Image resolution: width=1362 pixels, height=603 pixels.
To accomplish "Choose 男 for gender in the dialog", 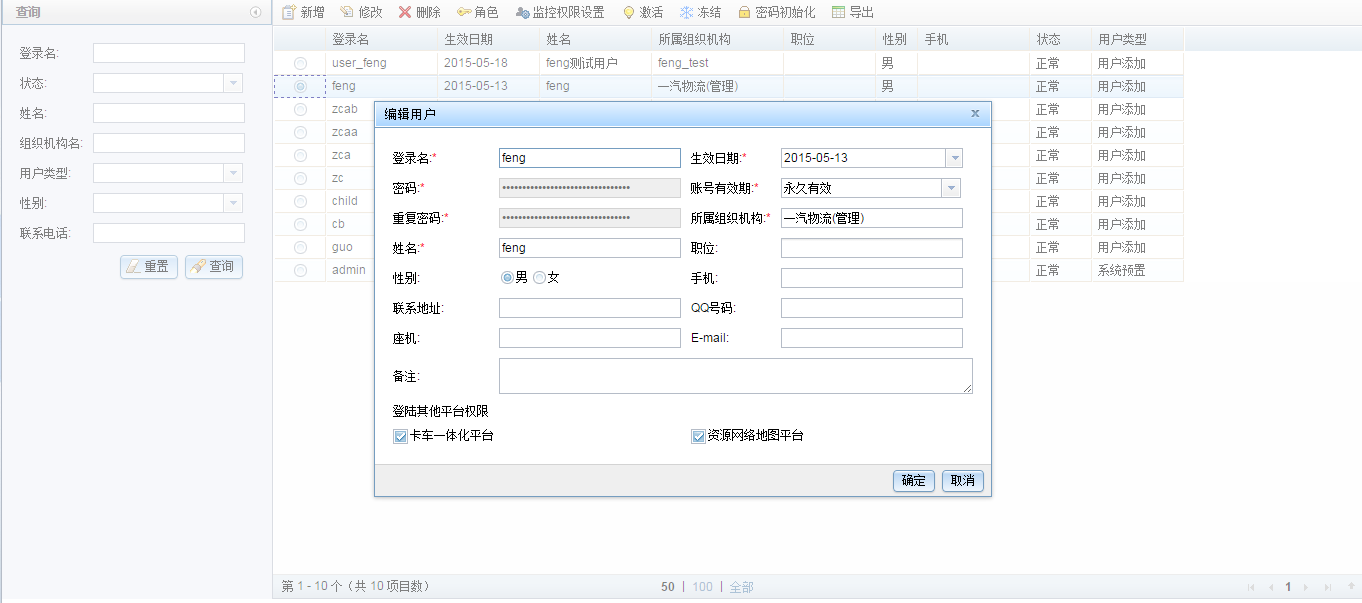I will tap(507, 277).
